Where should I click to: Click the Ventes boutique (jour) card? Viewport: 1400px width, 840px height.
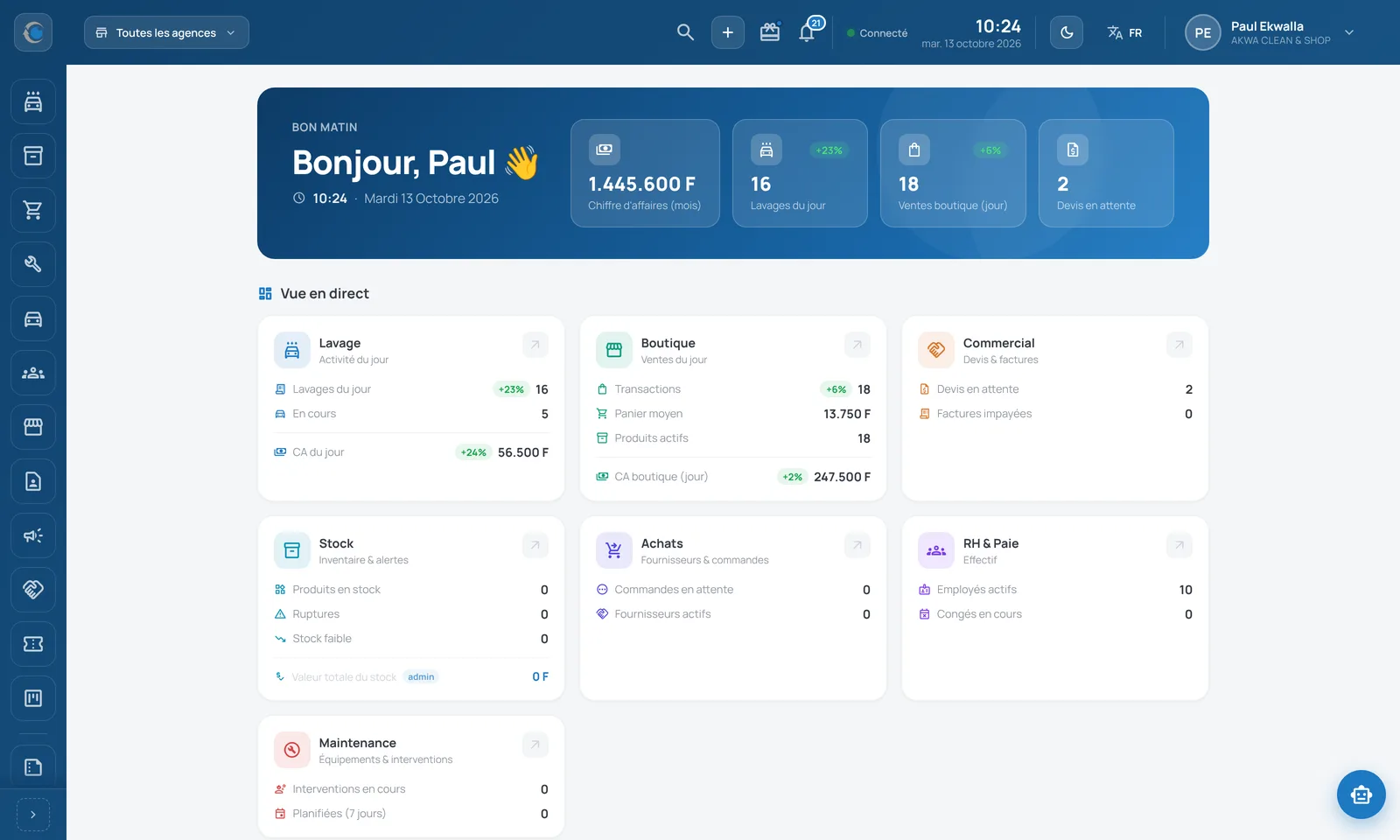click(953, 173)
